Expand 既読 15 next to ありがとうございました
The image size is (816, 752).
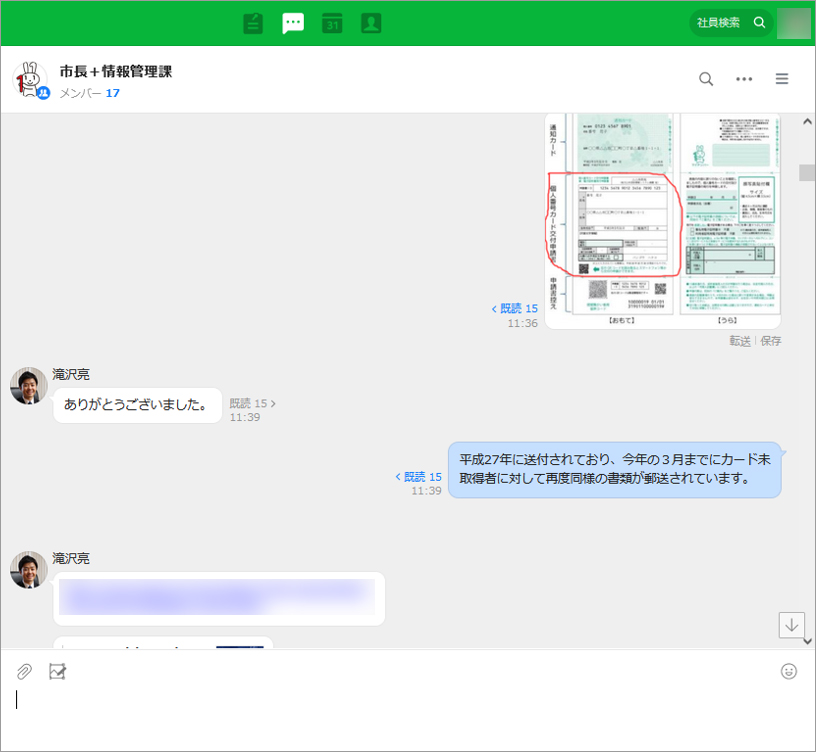pyautogui.click(x=252, y=404)
